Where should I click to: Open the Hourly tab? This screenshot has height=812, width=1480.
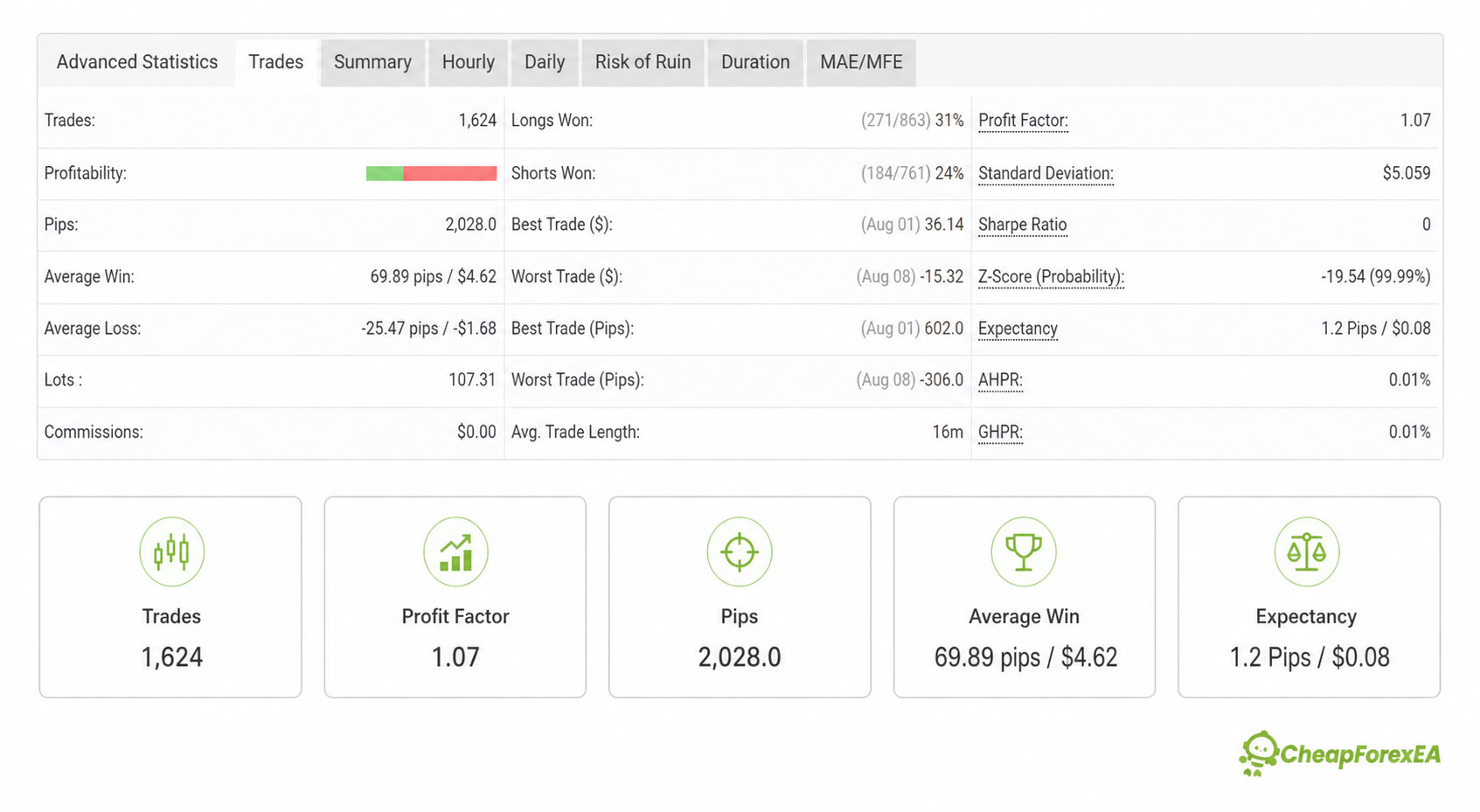[x=468, y=62]
